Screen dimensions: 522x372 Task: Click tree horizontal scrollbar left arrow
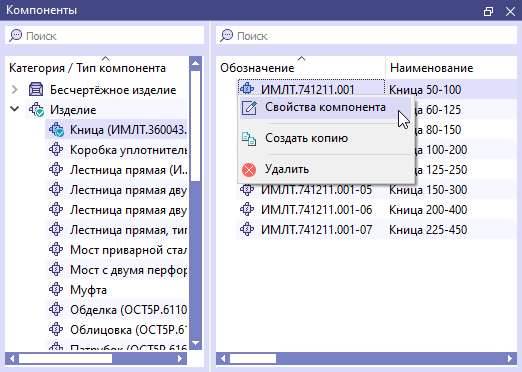[x=12, y=359]
